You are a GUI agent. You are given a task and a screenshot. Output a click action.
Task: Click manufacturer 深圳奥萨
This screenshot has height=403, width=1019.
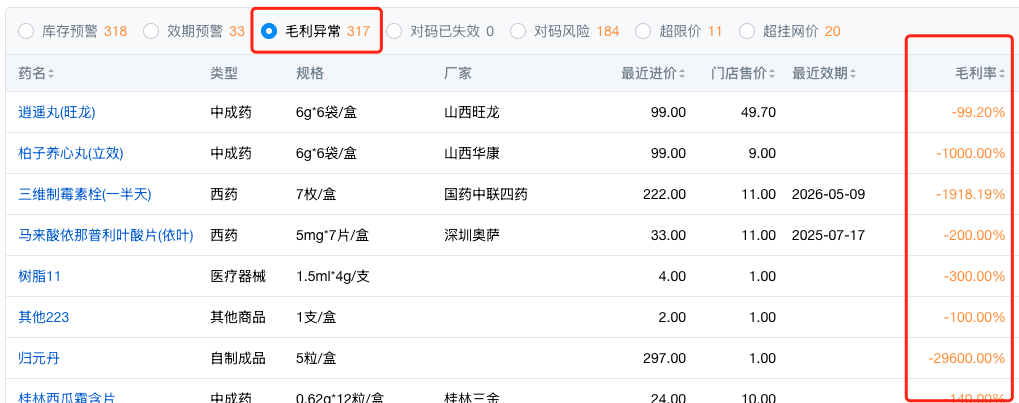[472, 235]
